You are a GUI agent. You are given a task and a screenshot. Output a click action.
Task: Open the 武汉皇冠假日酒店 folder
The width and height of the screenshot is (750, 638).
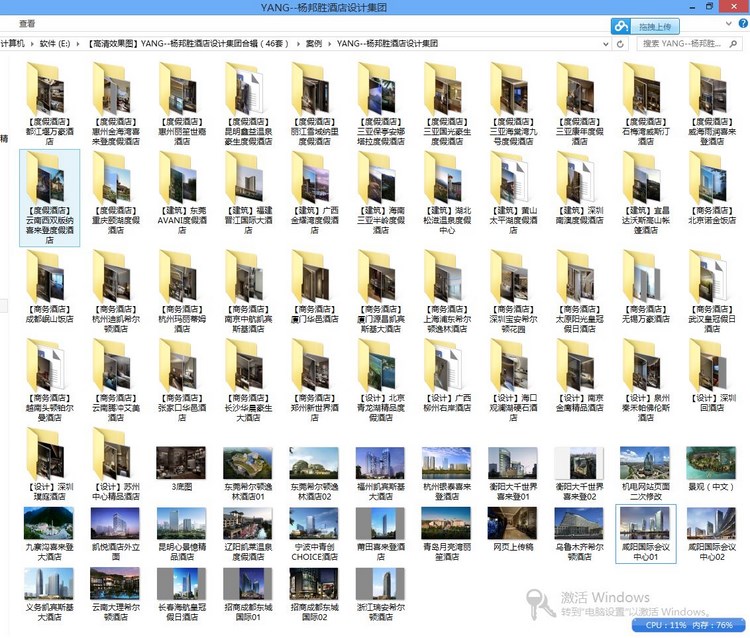[712, 291]
